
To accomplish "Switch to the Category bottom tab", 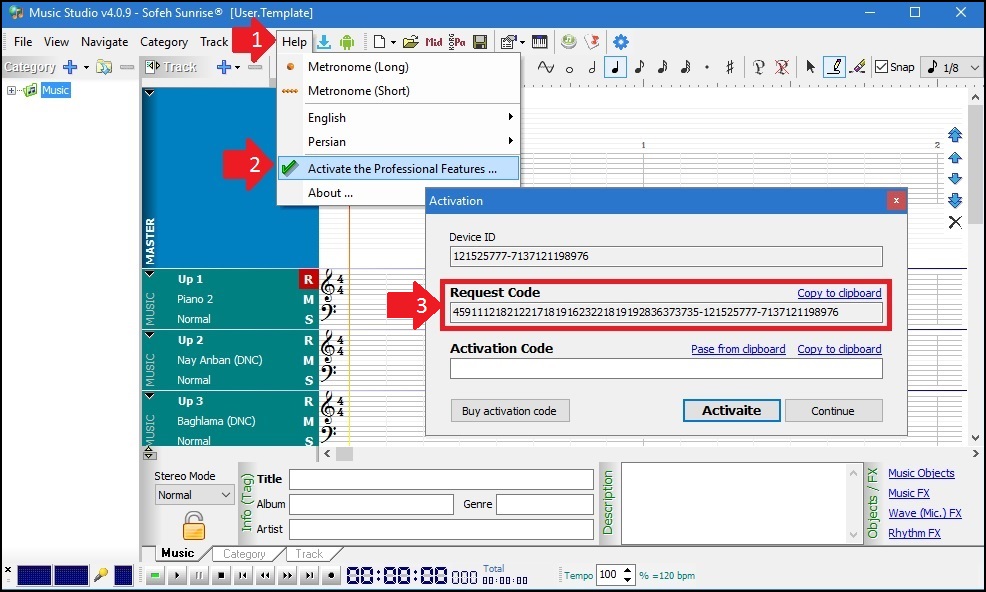I will [x=244, y=554].
